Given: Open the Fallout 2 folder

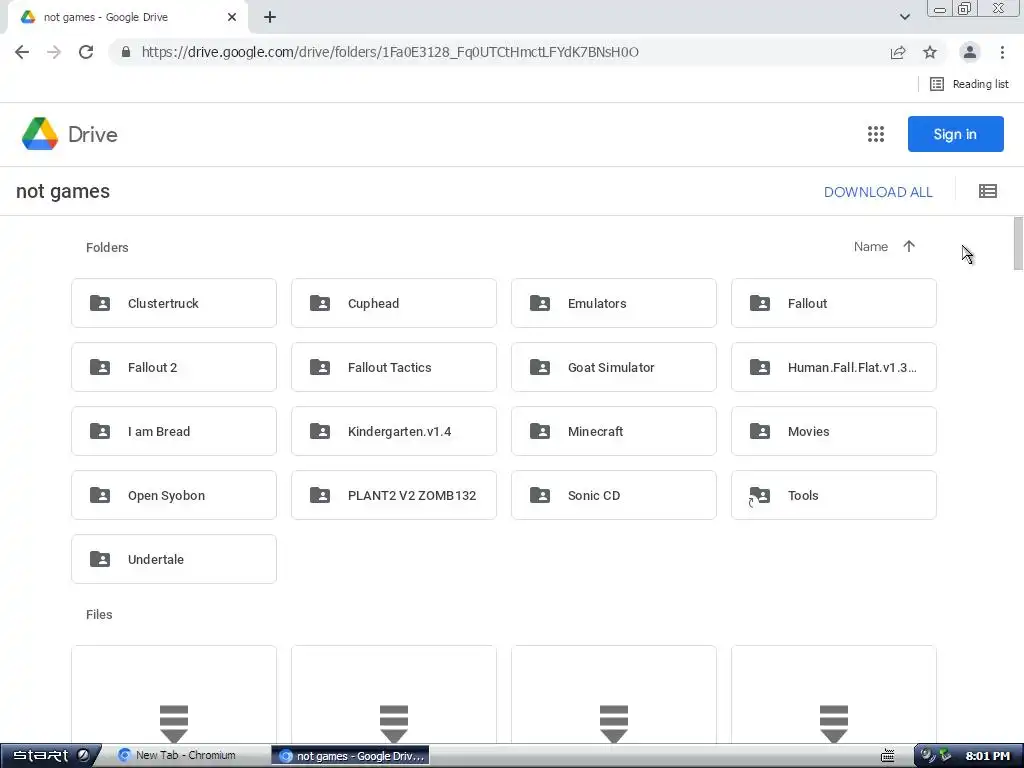Looking at the screenshot, I should point(174,367).
